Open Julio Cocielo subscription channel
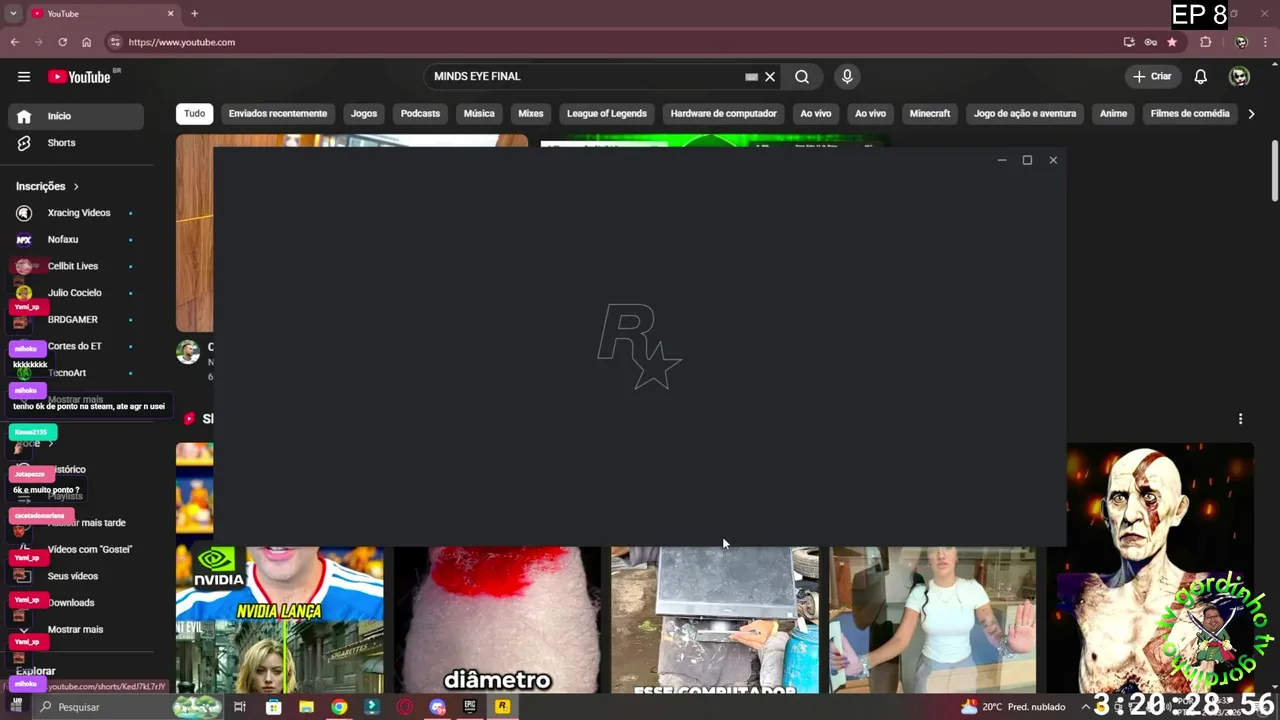1280x720 pixels. point(76,293)
